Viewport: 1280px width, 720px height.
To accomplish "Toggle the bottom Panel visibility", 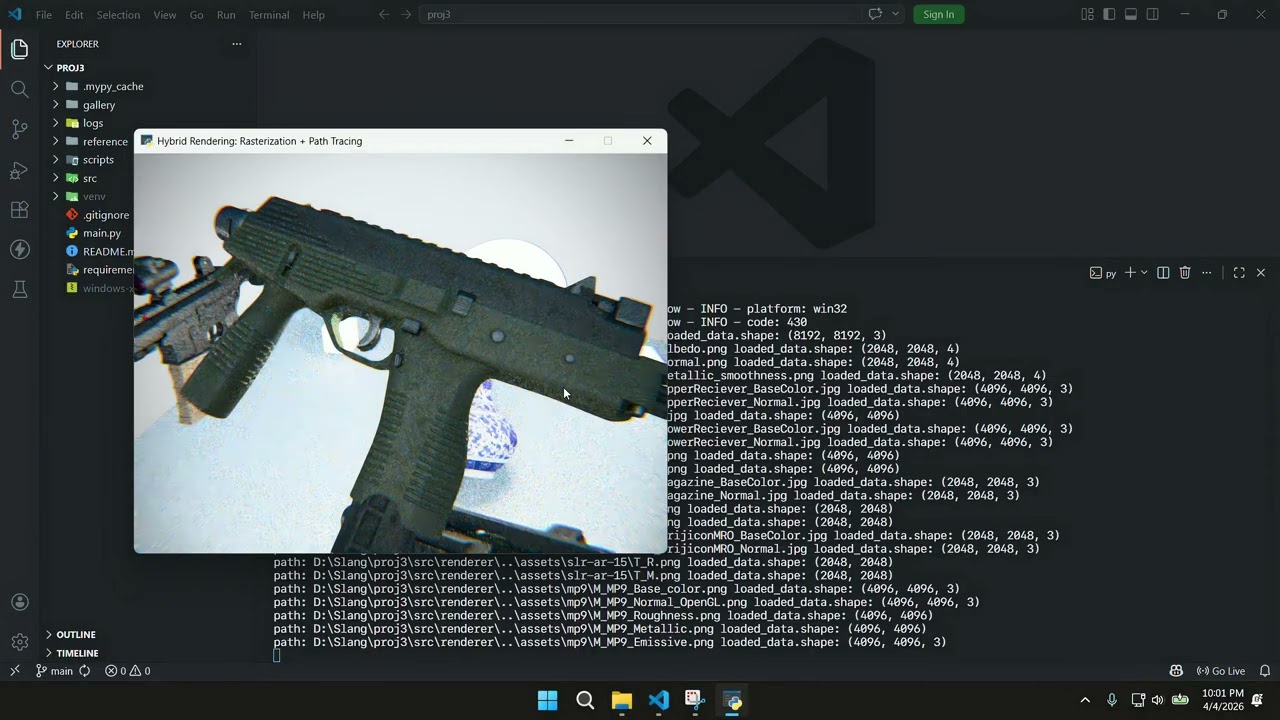I will pyautogui.click(x=1131, y=14).
